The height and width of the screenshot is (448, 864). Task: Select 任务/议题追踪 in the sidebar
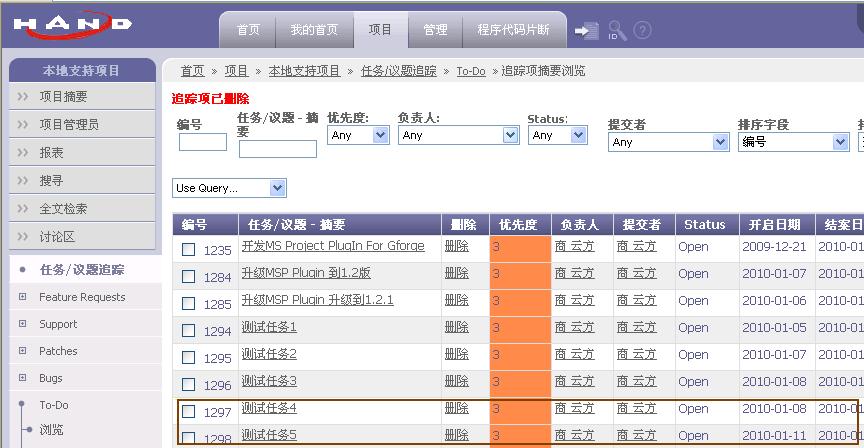coord(82,270)
